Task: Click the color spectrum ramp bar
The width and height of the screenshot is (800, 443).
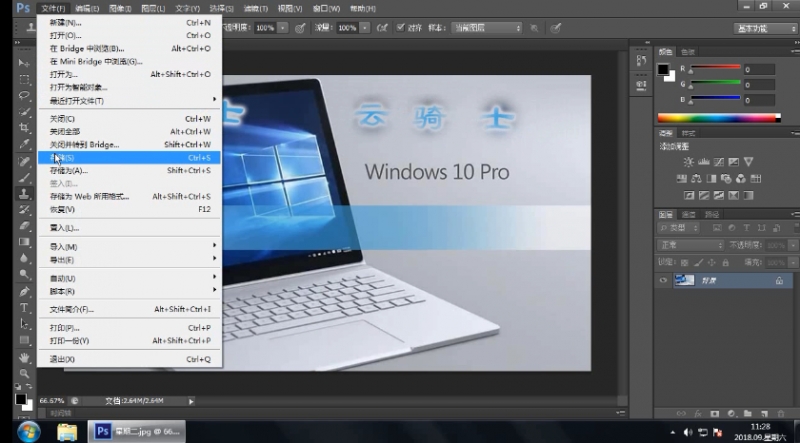Action: (718, 118)
